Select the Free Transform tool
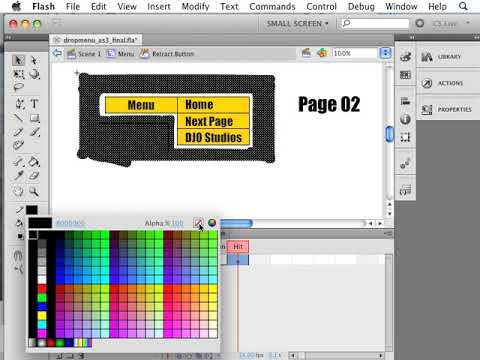480x360 pixels. tap(18, 74)
